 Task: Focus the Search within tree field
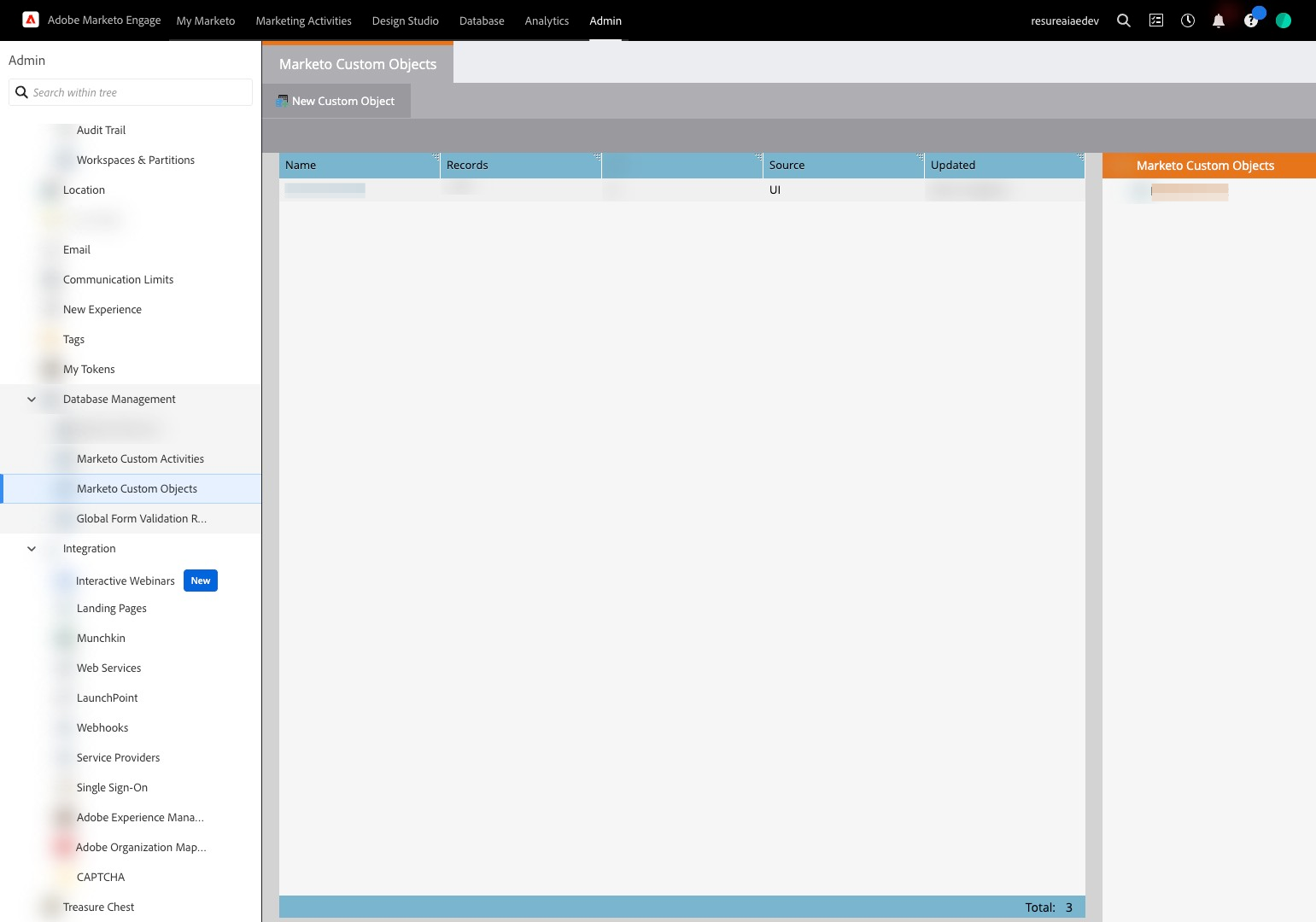pyautogui.click(x=131, y=92)
